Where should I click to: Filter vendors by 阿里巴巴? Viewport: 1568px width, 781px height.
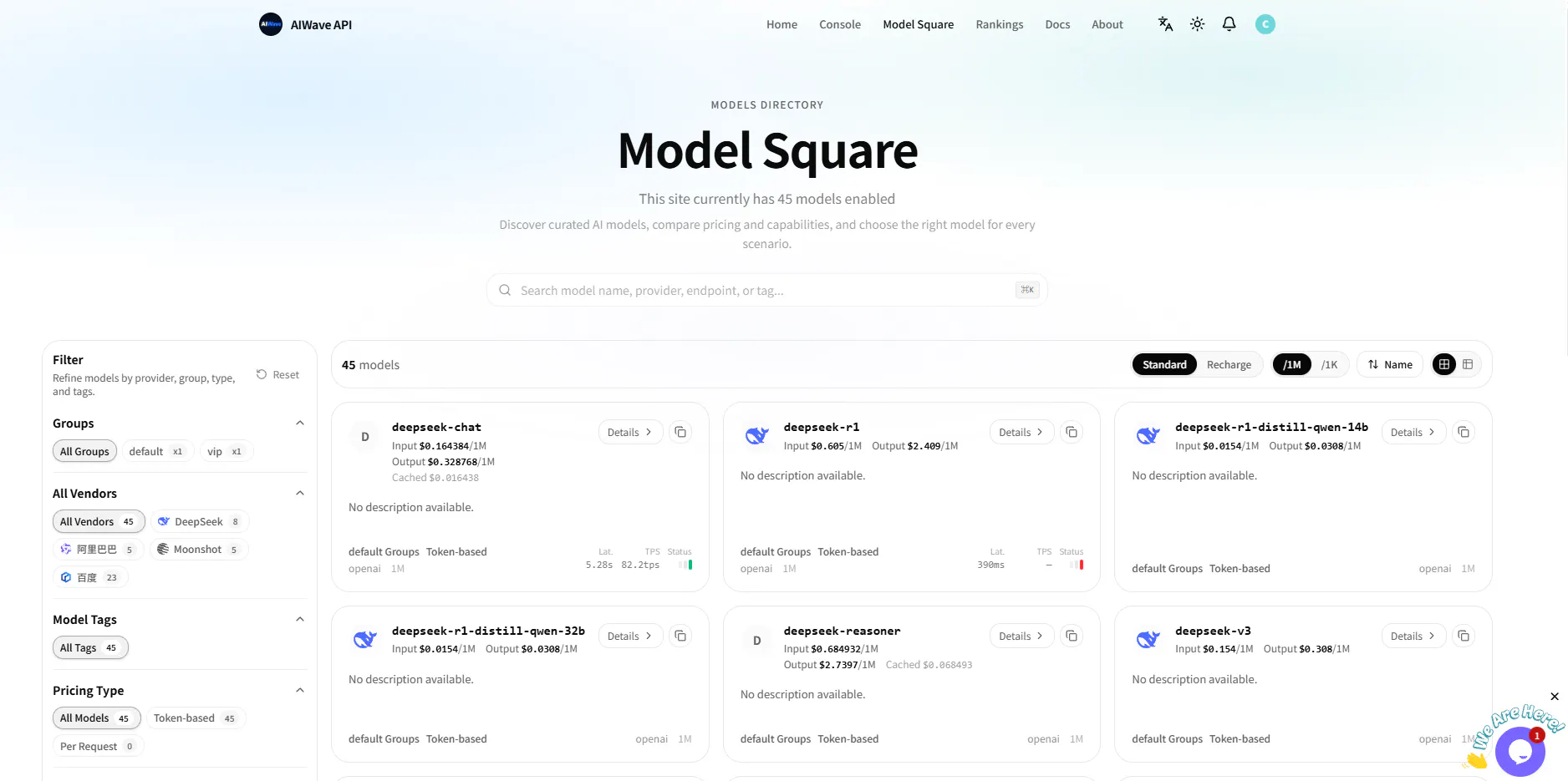98,549
